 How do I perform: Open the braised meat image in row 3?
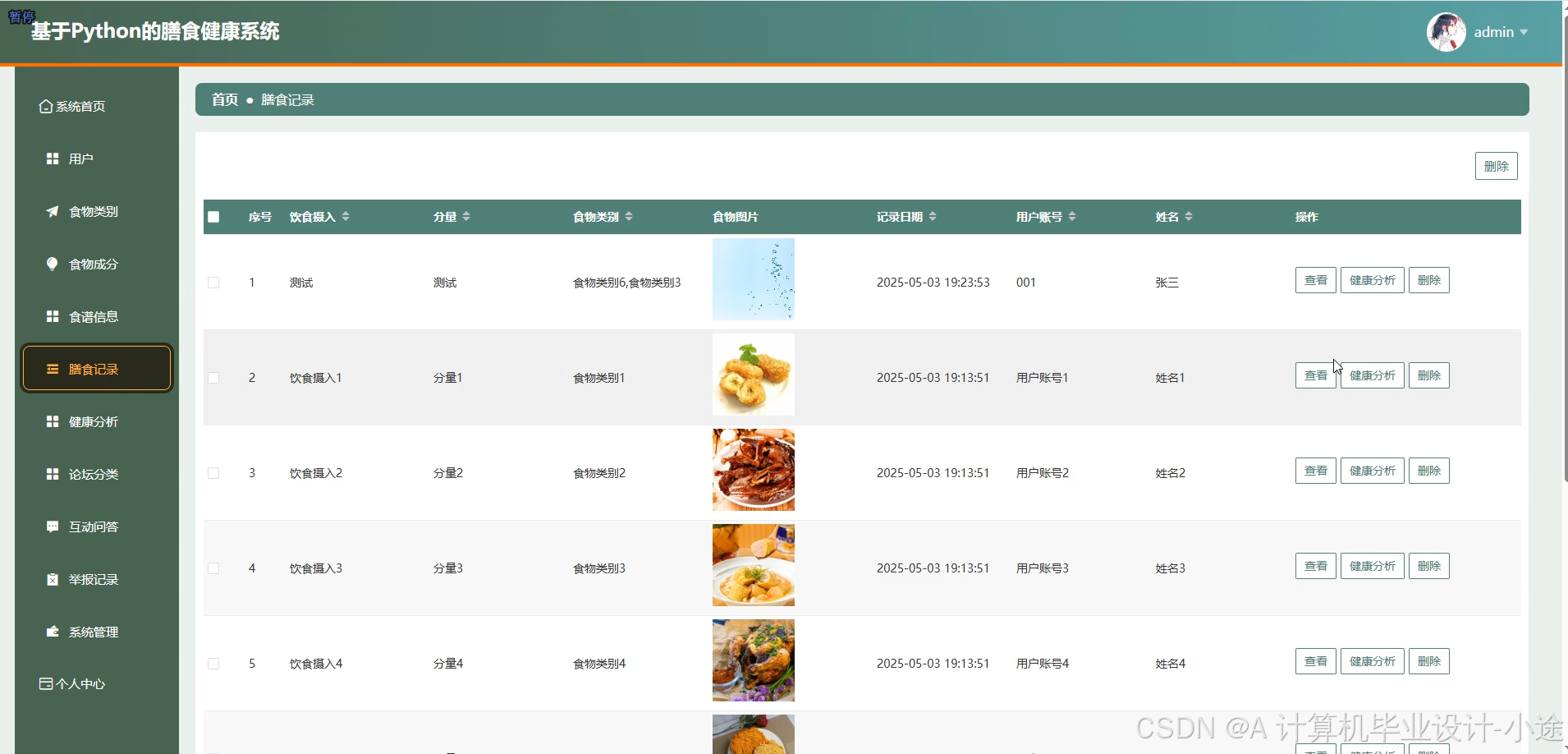(x=753, y=470)
